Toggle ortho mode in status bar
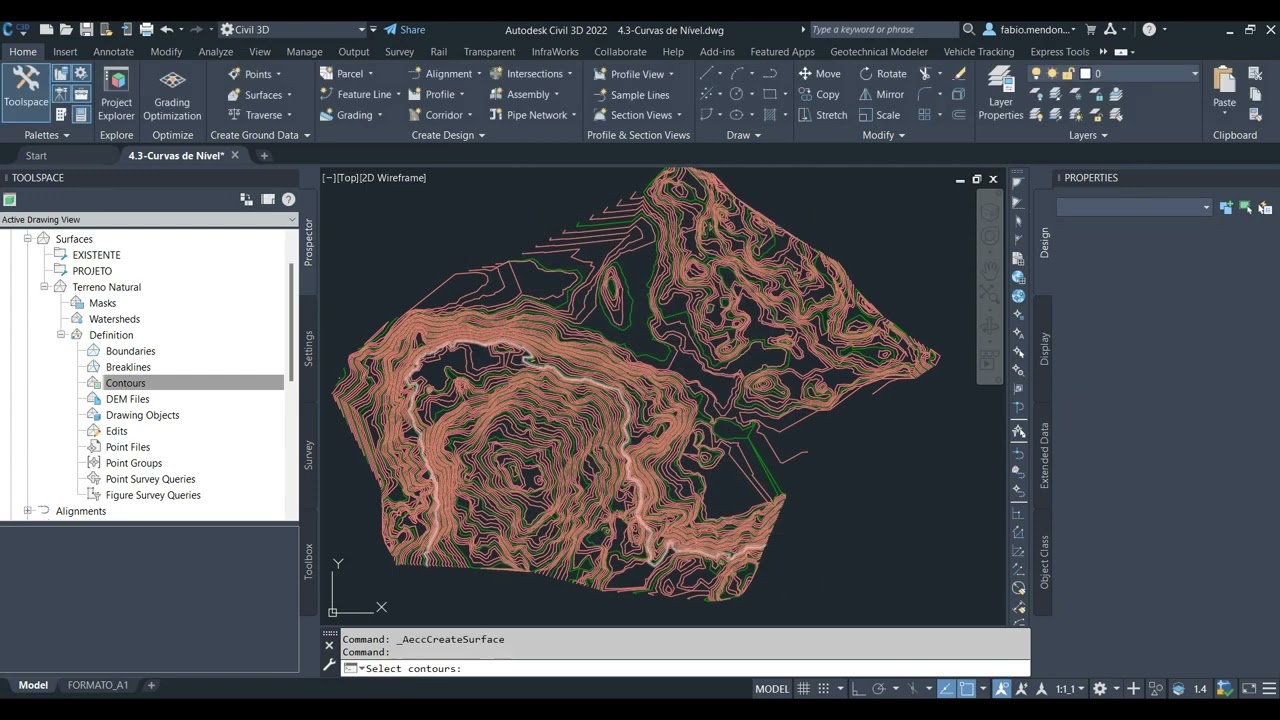Viewport: 1280px width, 720px height. [858, 689]
